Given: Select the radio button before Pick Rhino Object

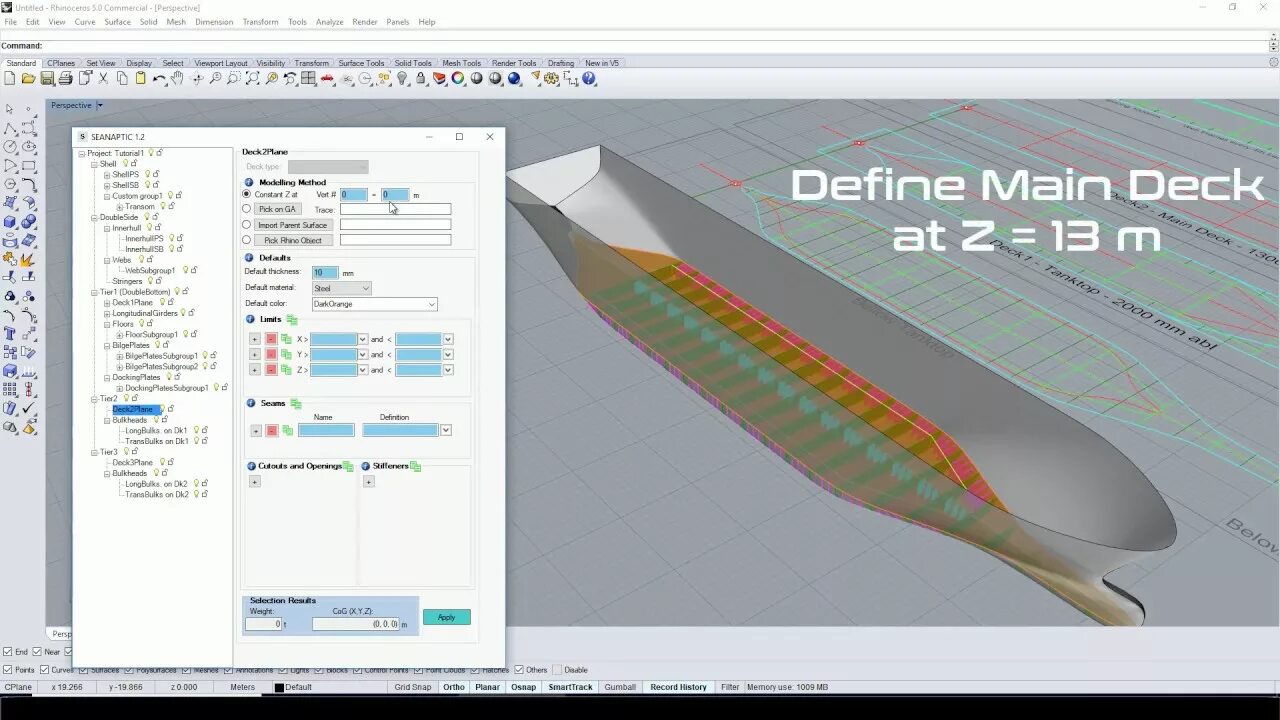Looking at the screenshot, I should coord(247,240).
